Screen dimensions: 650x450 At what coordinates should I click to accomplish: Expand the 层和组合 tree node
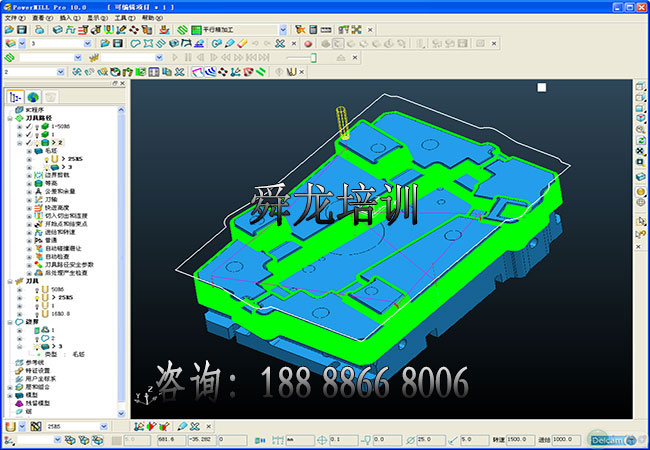10,387
